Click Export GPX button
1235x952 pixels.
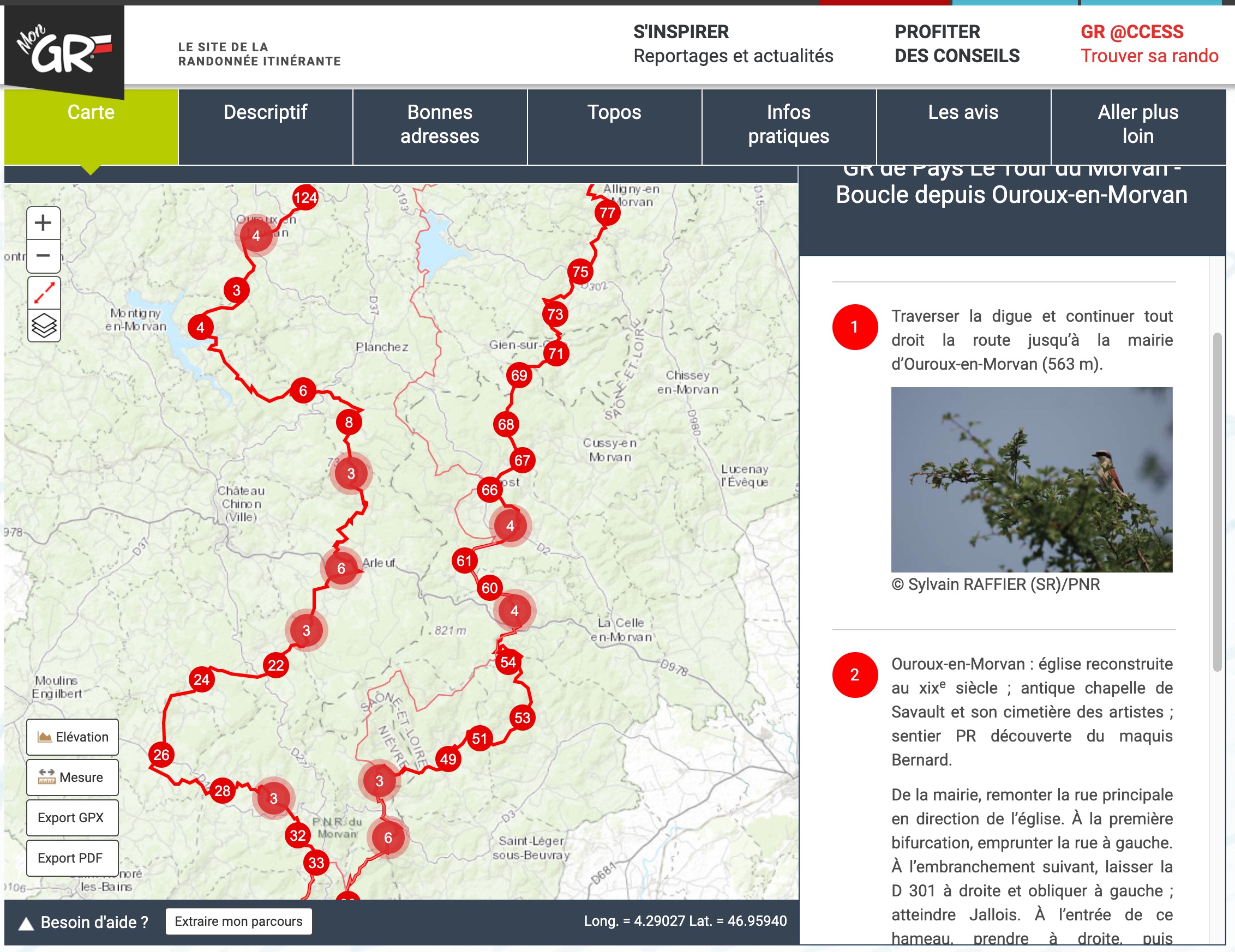coord(73,817)
